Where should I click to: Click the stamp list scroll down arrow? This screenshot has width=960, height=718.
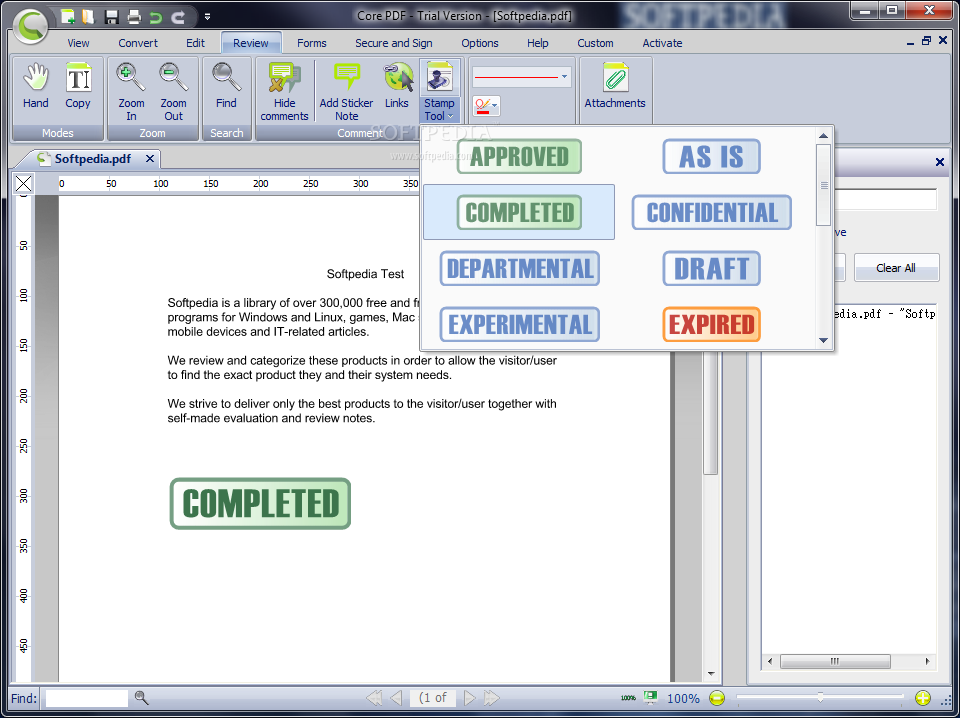[823, 340]
